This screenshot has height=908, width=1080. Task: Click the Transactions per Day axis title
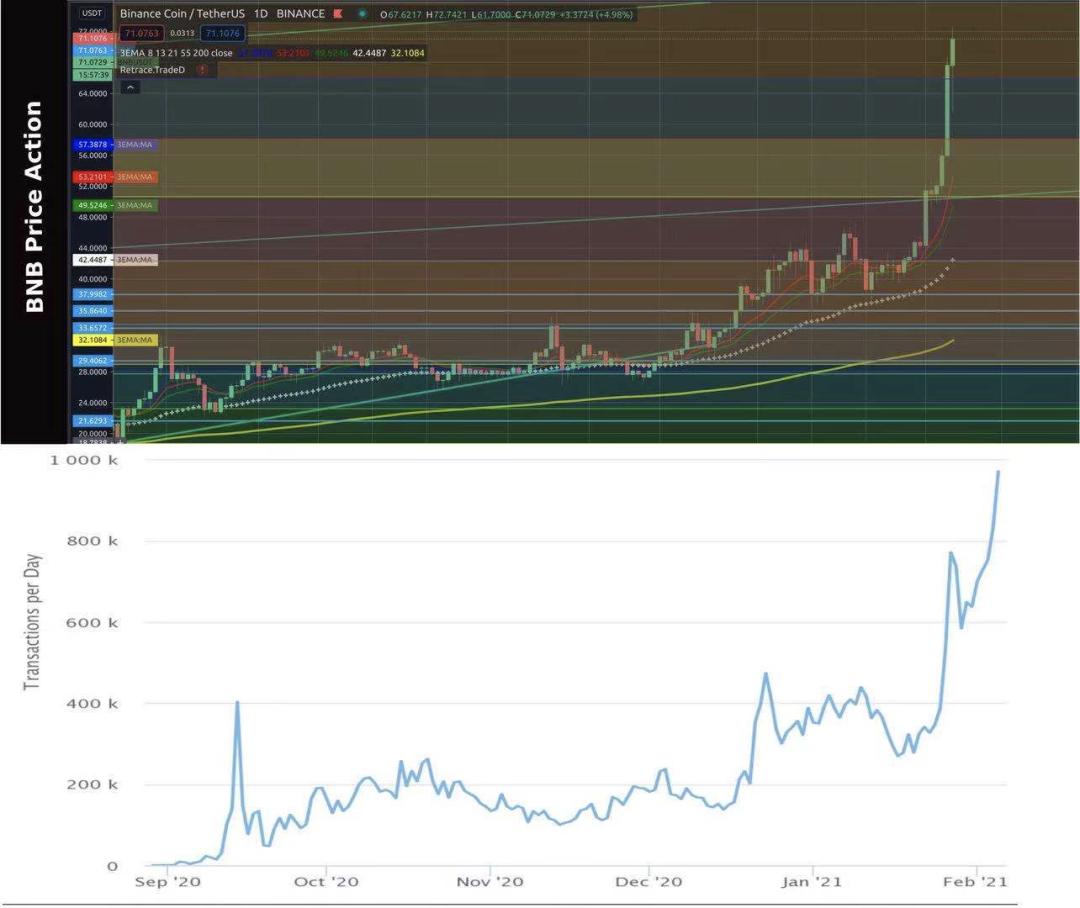tap(32, 621)
